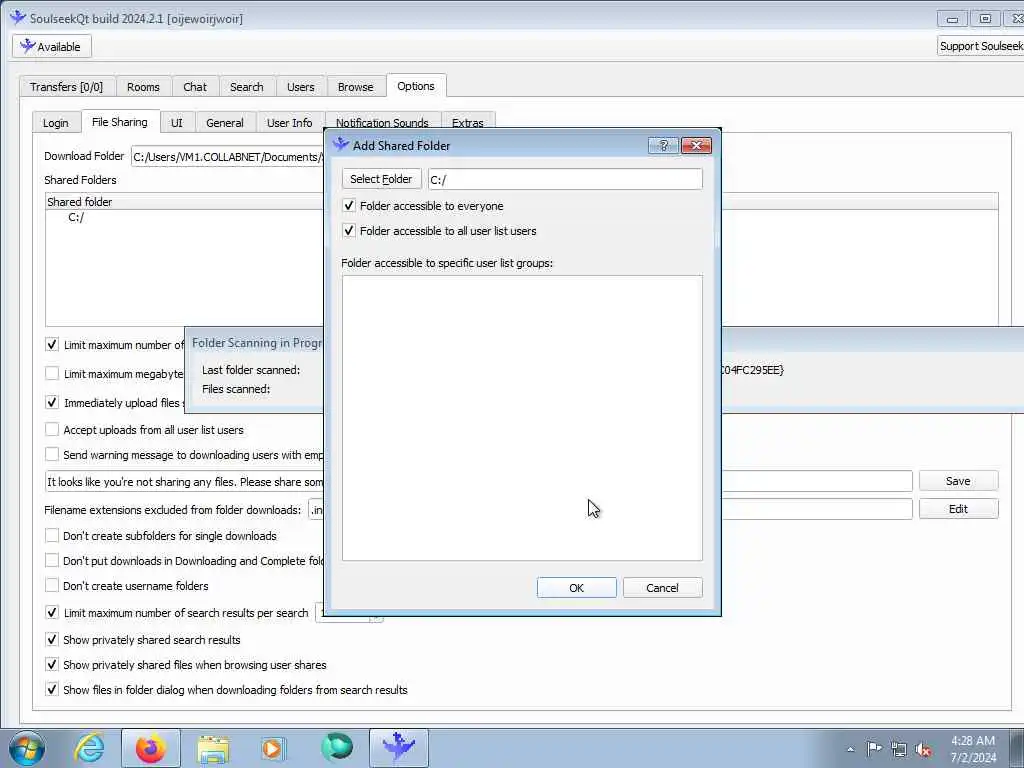Enable Send warning message to downloading users
The image size is (1024, 768).
pos(52,455)
